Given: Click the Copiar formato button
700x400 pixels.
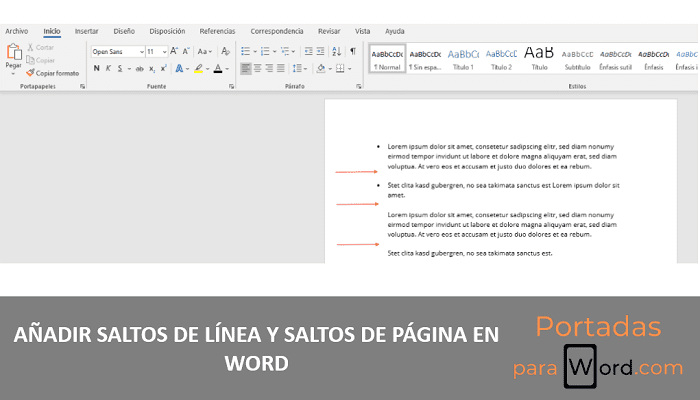Looking at the screenshot, I should [x=52, y=73].
